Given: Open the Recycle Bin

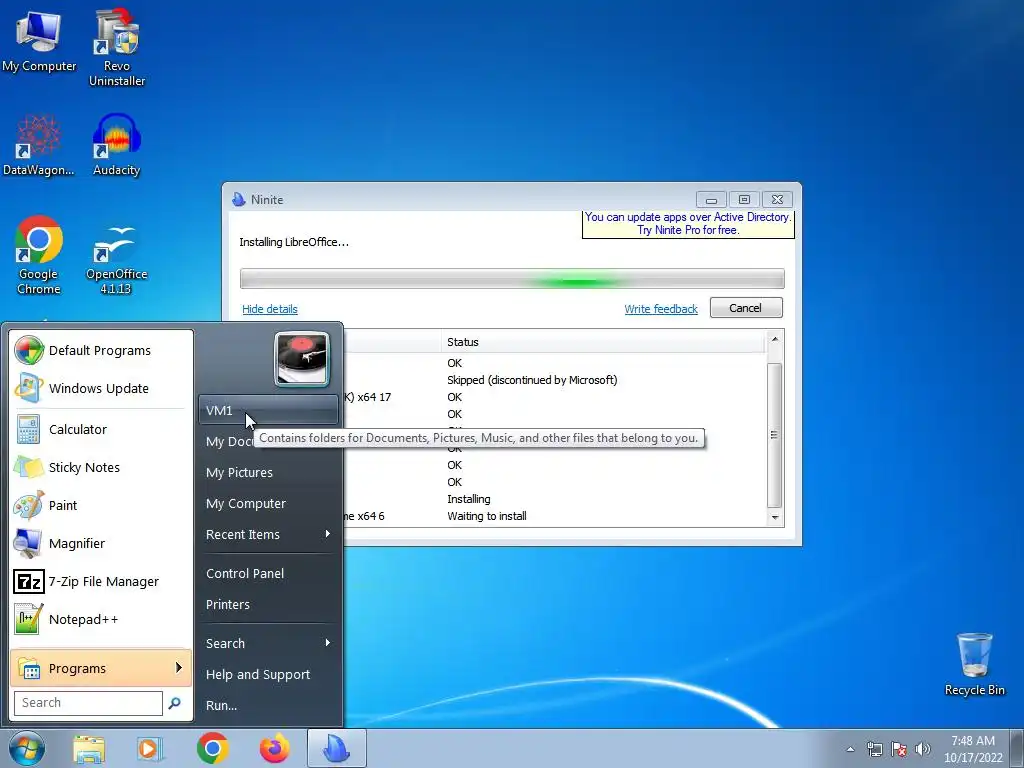Looking at the screenshot, I should (974, 664).
